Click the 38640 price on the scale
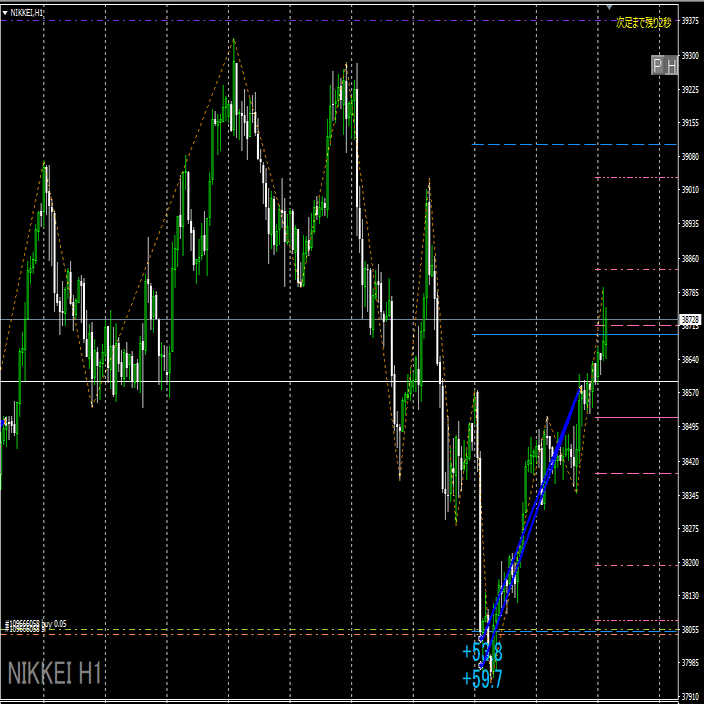Screen dimensions: 704x704 click(x=691, y=359)
